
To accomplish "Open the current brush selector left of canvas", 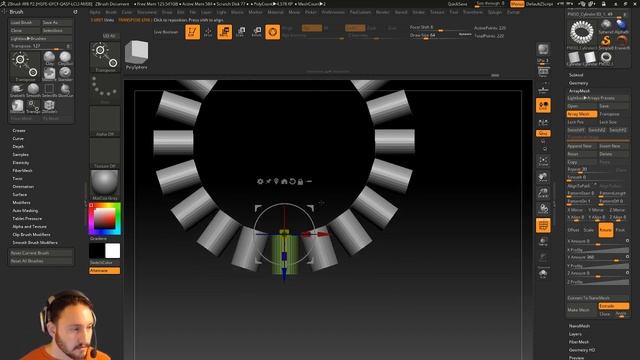I will pyautogui.click(x=105, y=57).
